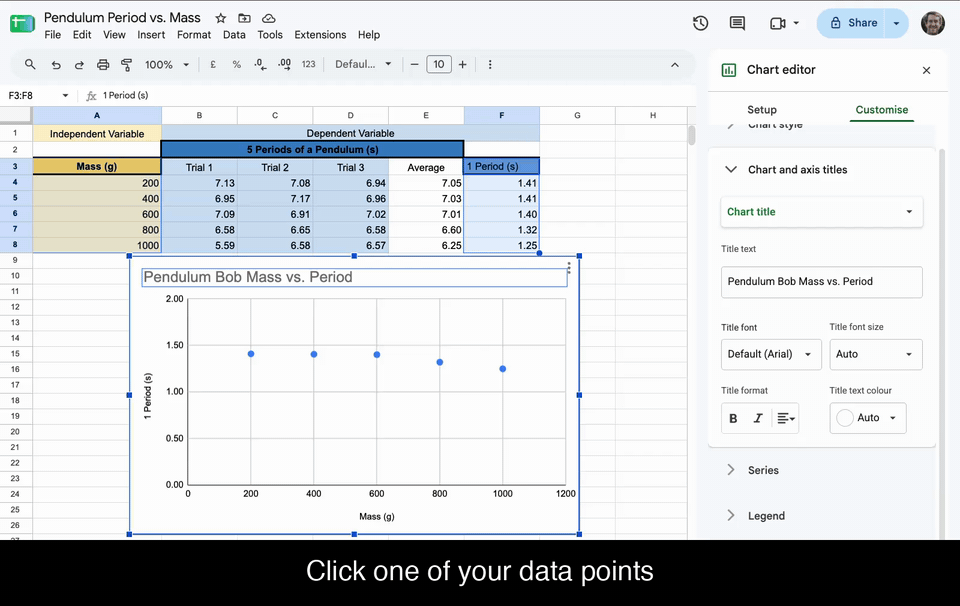
Task: Open the Edit menu
Action: point(82,35)
